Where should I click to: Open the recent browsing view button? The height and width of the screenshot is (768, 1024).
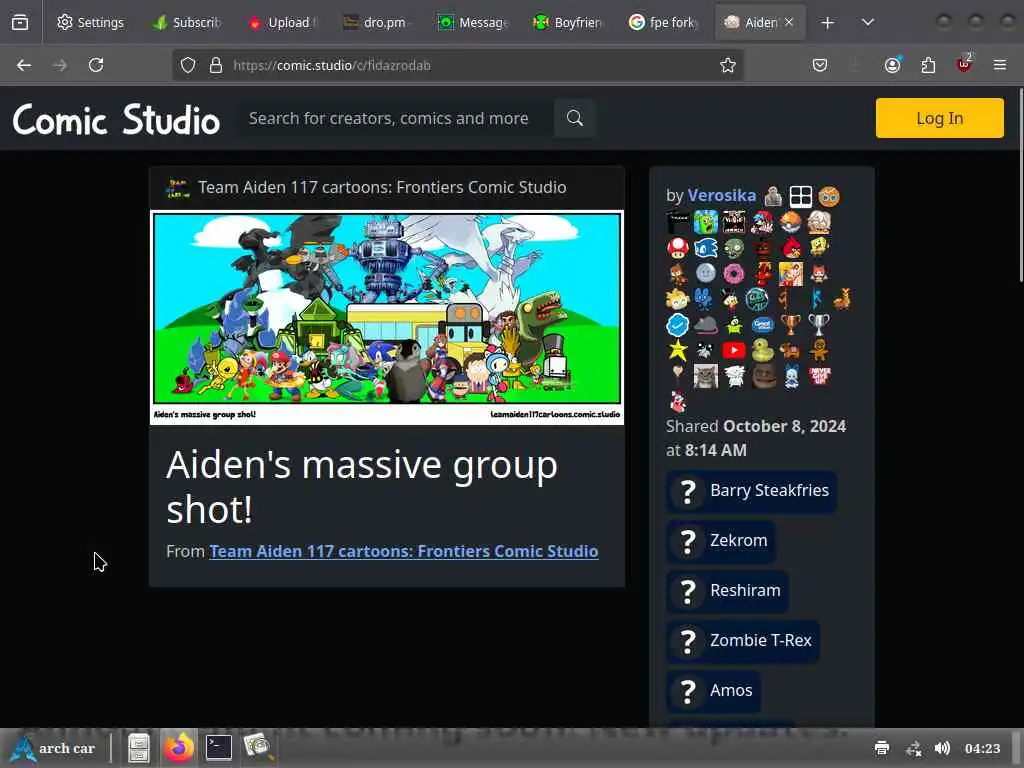pos(20,22)
